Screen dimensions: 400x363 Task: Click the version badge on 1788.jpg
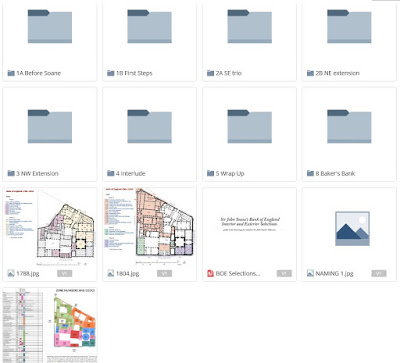pyautogui.click(x=64, y=273)
